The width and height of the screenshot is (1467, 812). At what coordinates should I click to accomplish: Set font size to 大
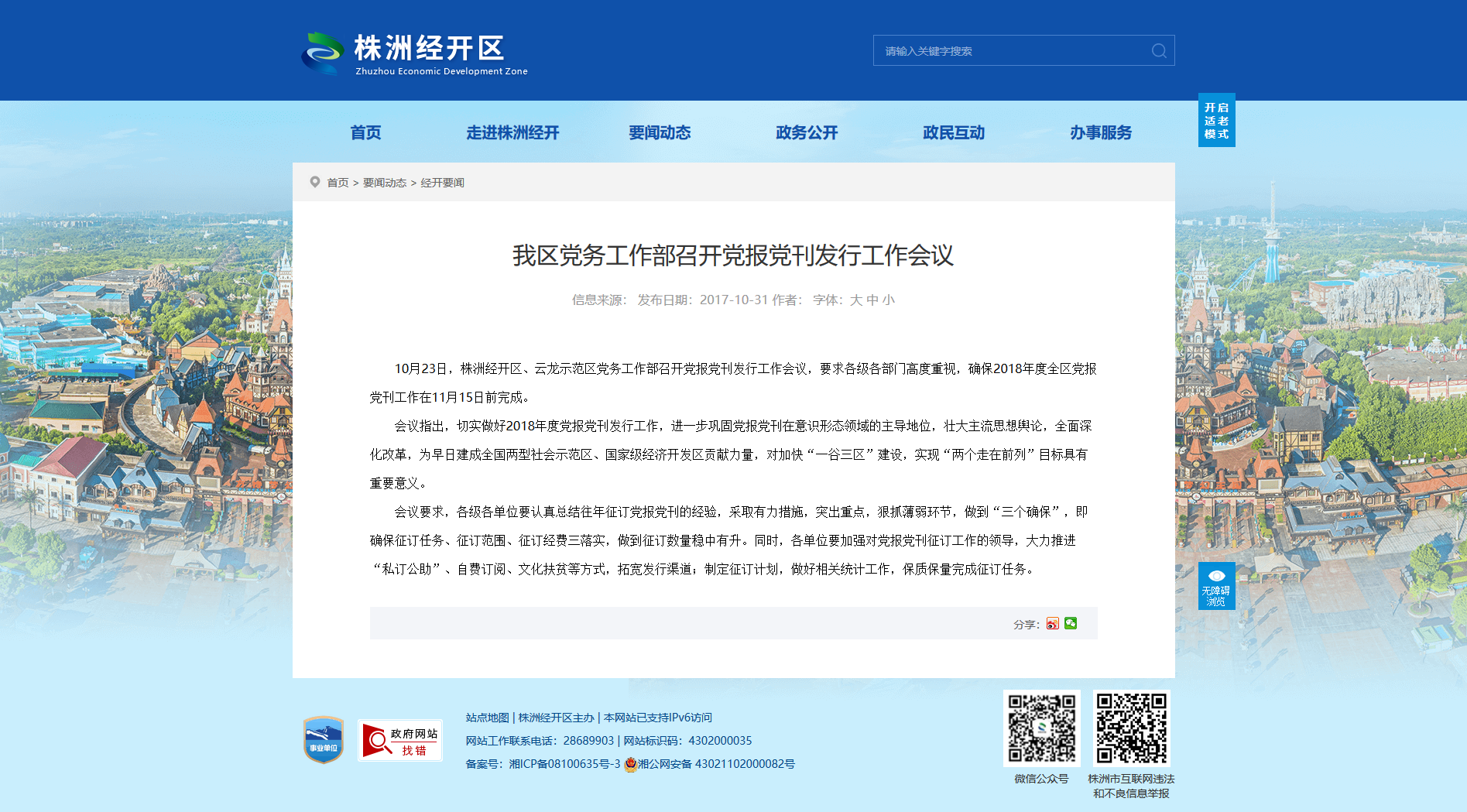tap(855, 300)
